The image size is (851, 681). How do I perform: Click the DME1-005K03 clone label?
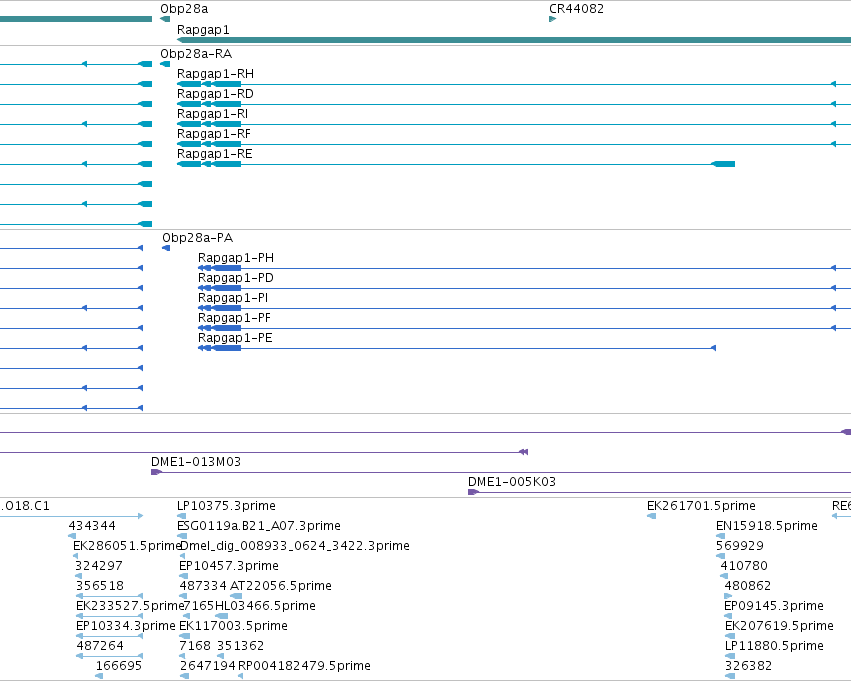pyautogui.click(x=512, y=482)
